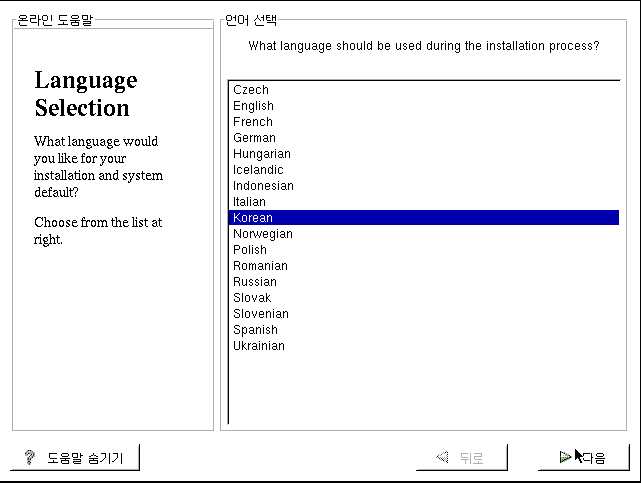Image resolution: width=641 pixels, height=483 pixels.
Task: Click the question mark help icon
Action: [x=30, y=458]
